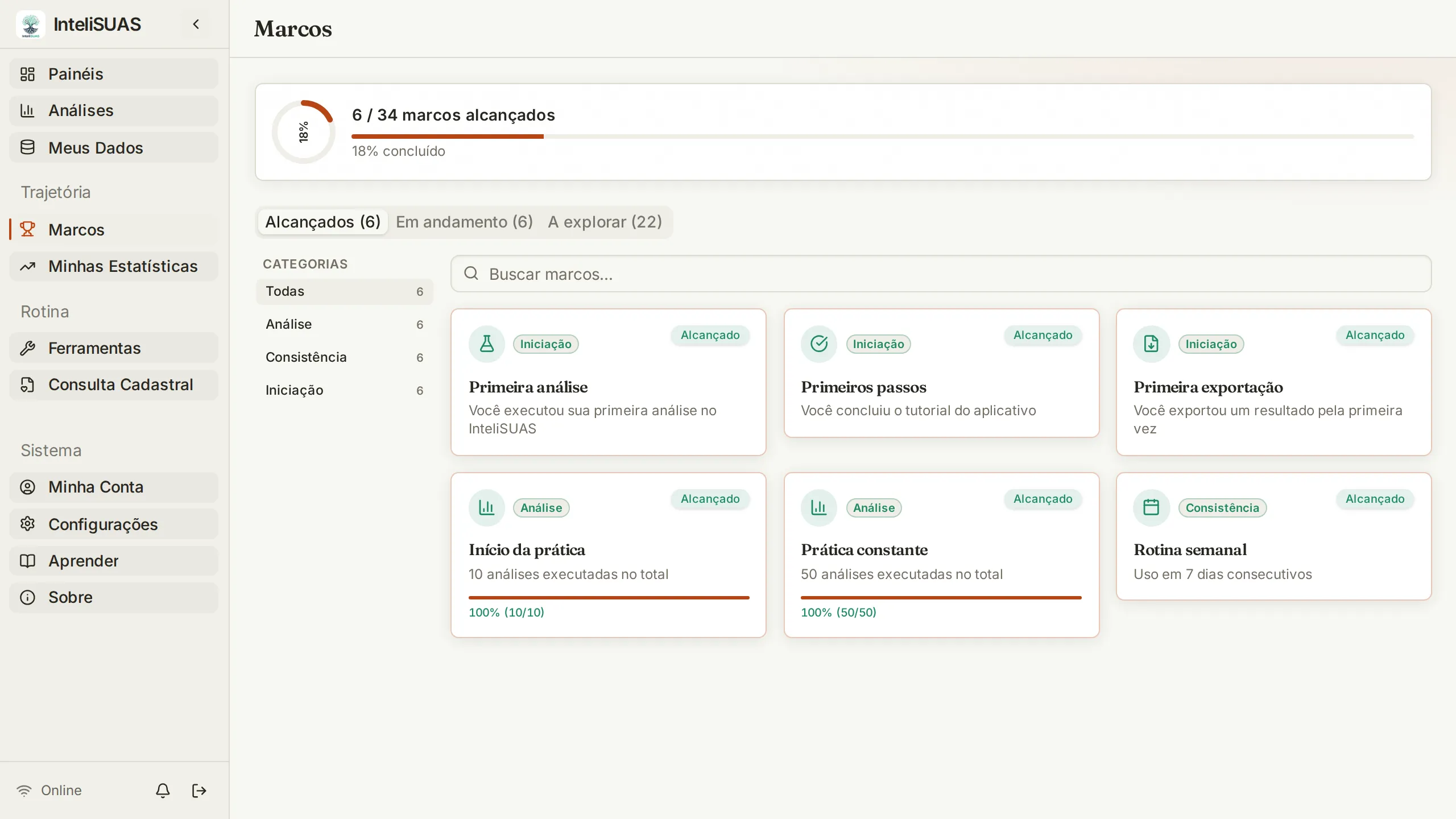1456x819 pixels.
Task: Open notifications bell icon
Action: 163,791
